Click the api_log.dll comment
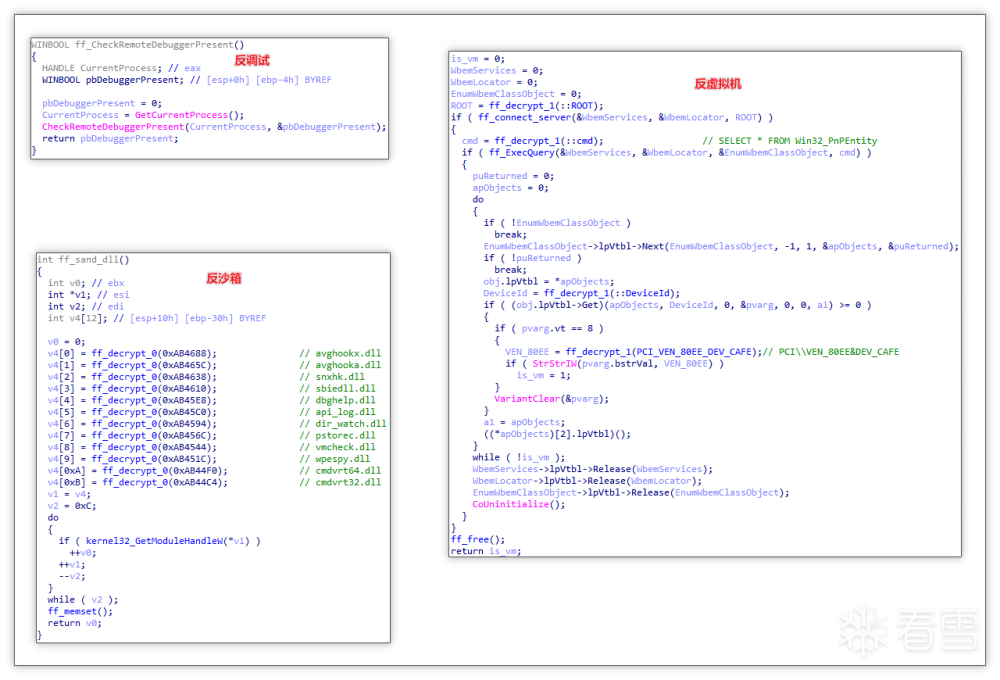 point(338,412)
